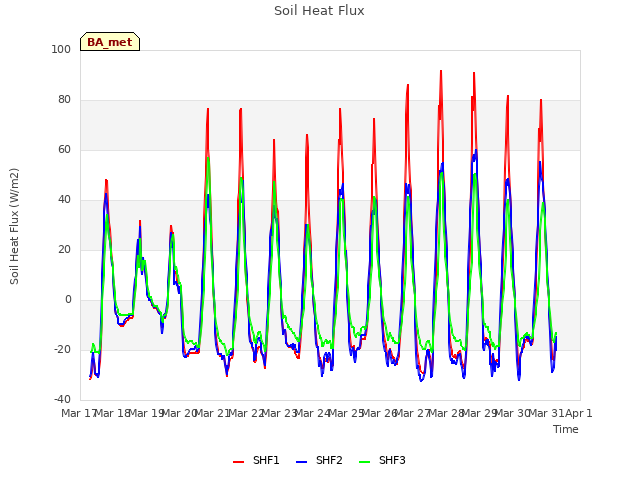Click the 0 y-axis tick label
The width and height of the screenshot is (640, 480).
[68, 300]
